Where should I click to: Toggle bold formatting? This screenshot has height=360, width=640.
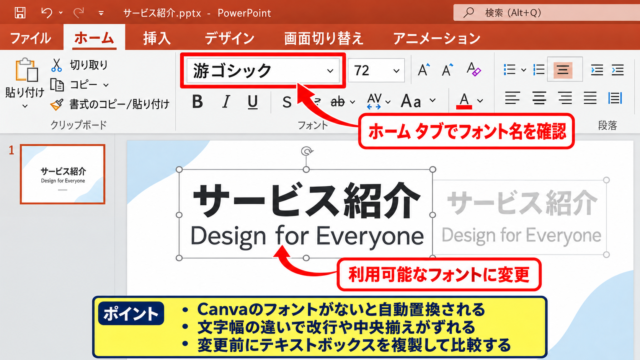[x=198, y=102]
